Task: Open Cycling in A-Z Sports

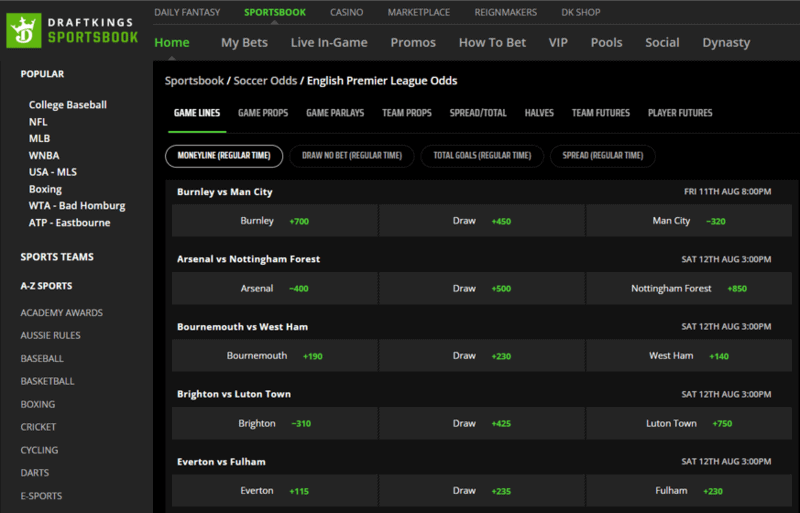Action: [39, 450]
